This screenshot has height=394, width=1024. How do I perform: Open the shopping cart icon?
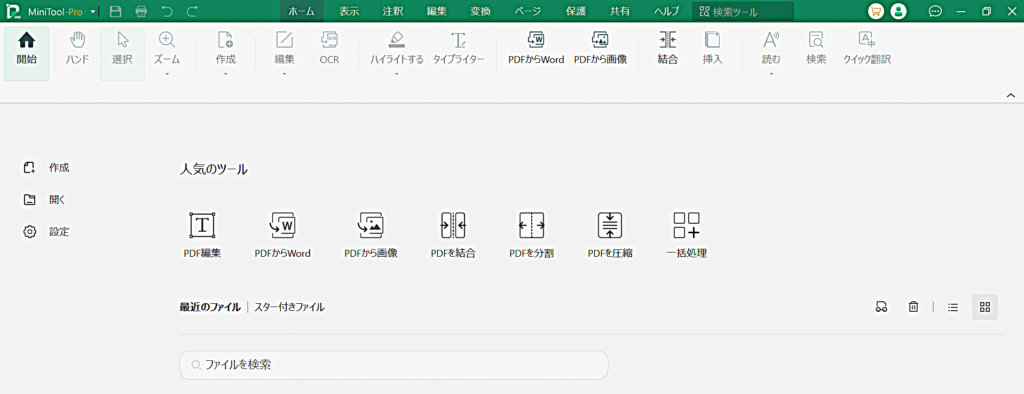(x=876, y=11)
